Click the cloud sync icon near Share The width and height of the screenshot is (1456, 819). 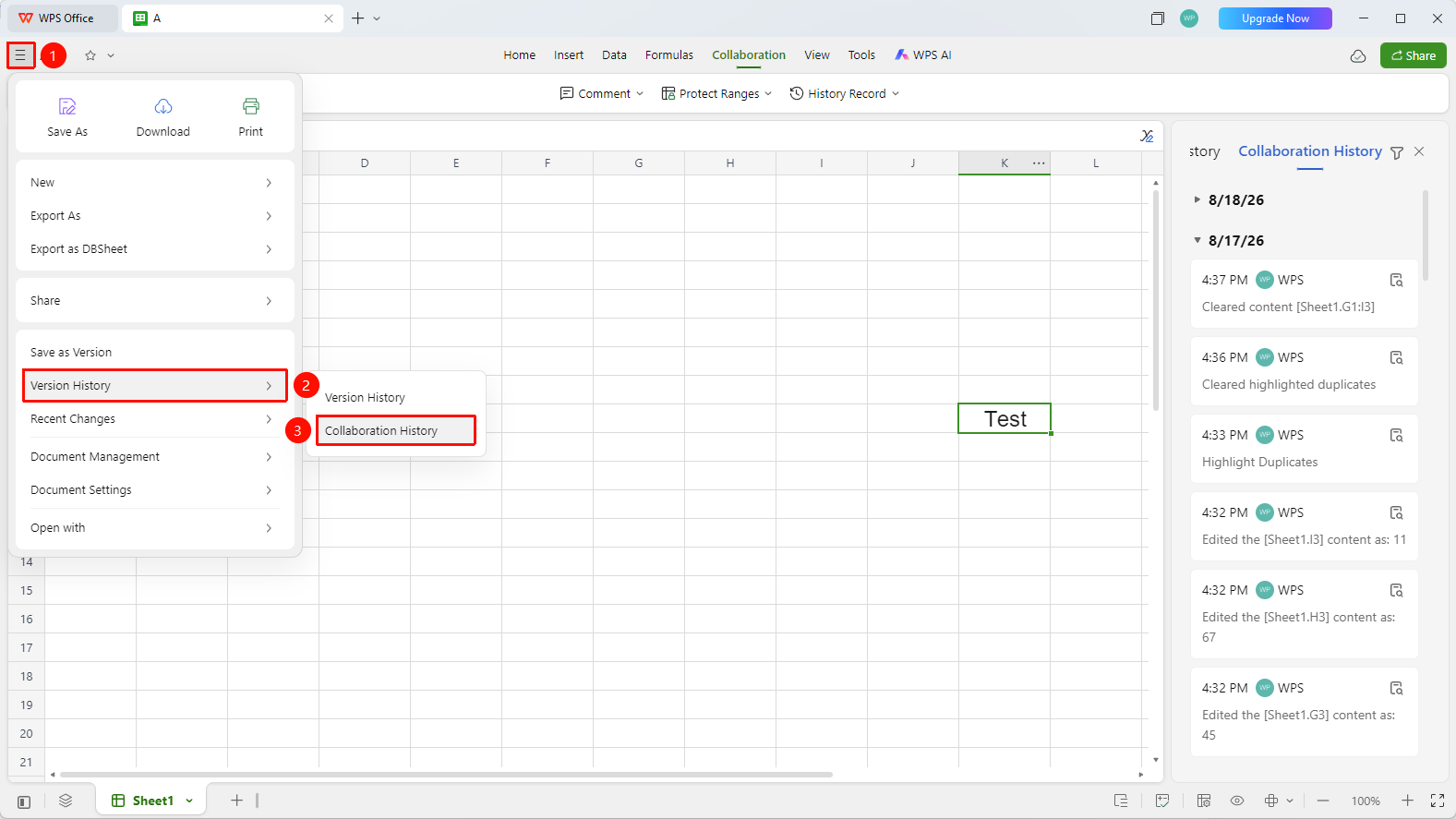[x=1358, y=55]
